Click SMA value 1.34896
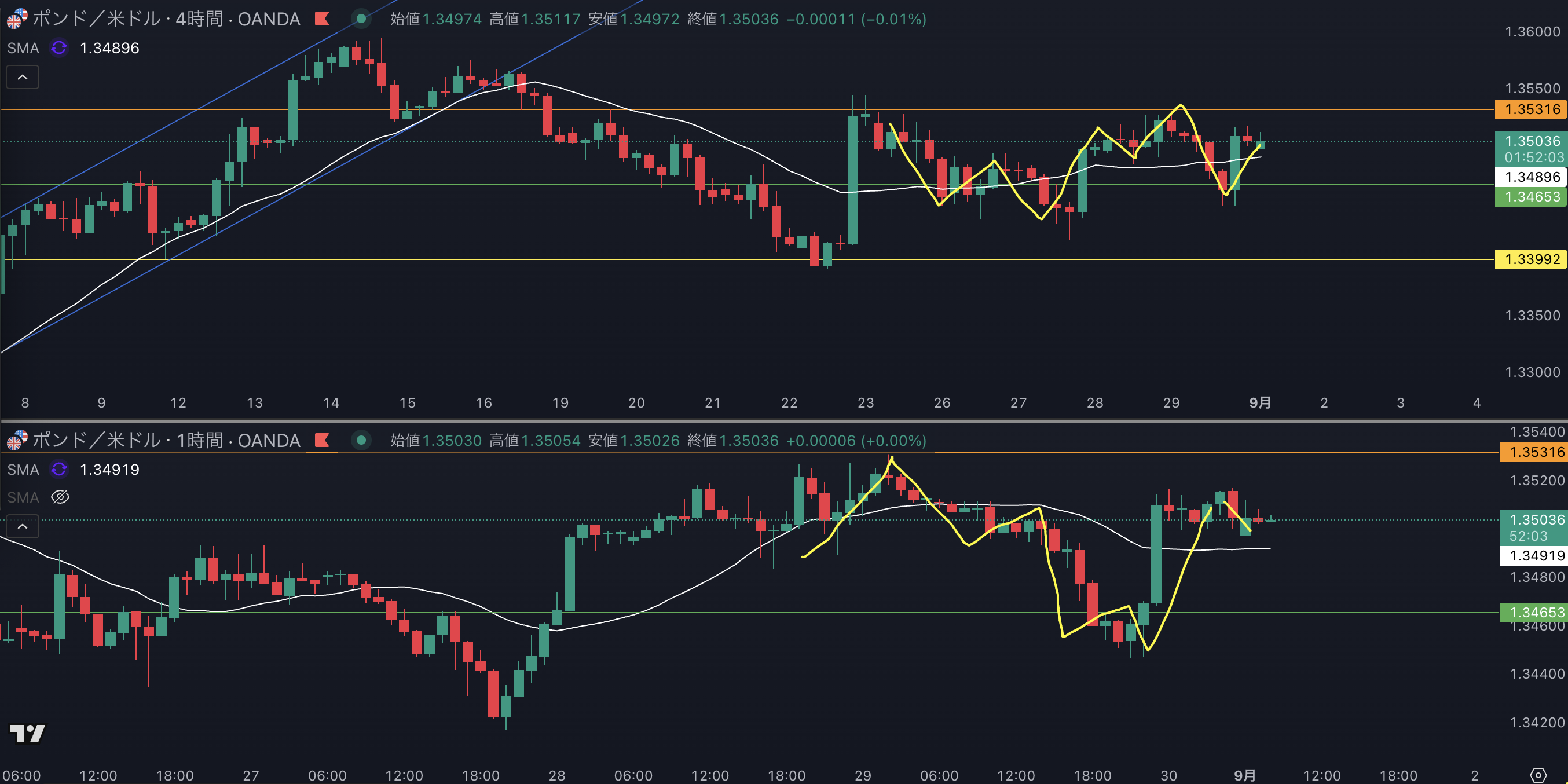This screenshot has width=1568, height=784. click(x=109, y=47)
